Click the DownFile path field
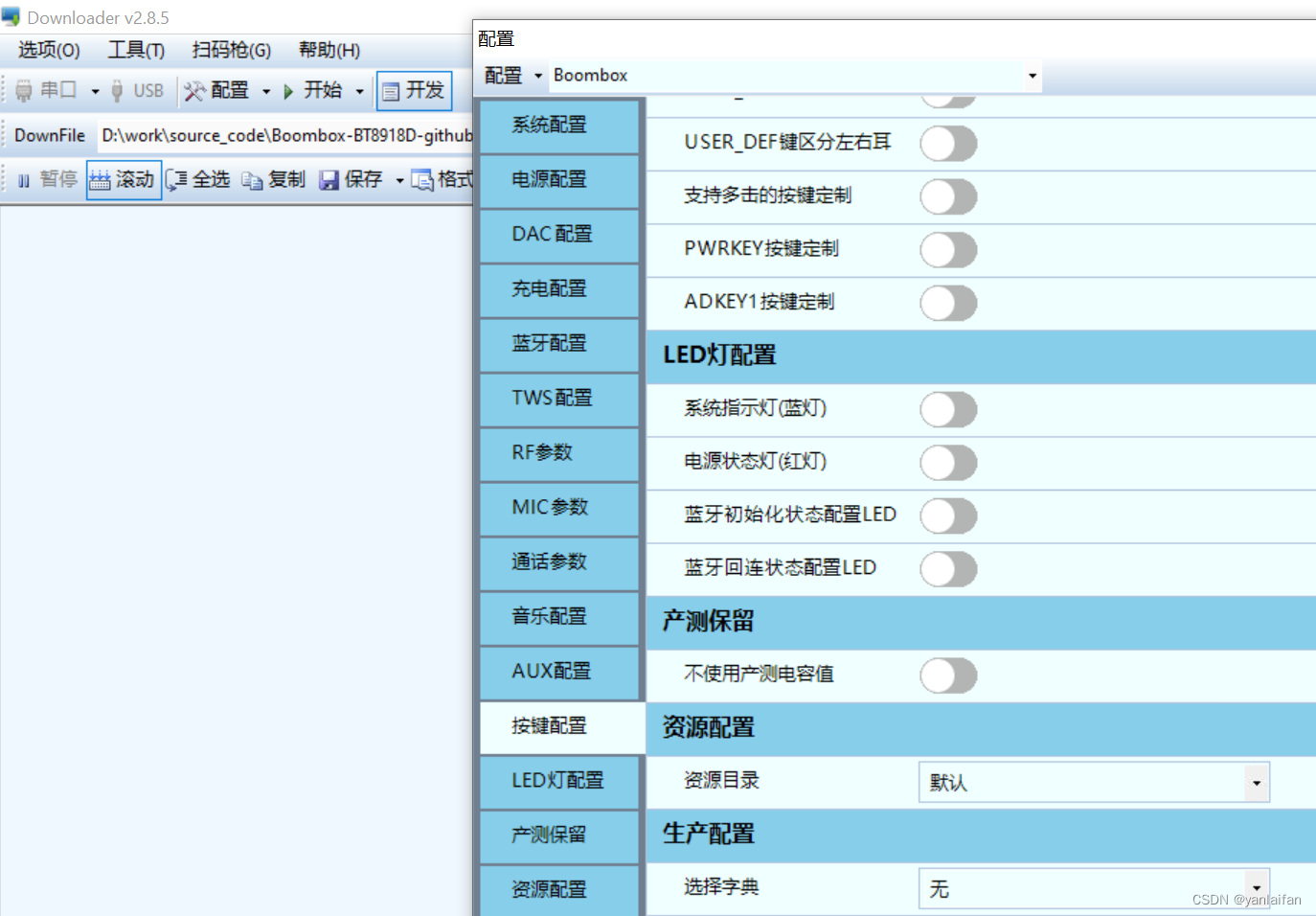The image size is (1316, 916). pyautogui.click(x=287, y=135)
